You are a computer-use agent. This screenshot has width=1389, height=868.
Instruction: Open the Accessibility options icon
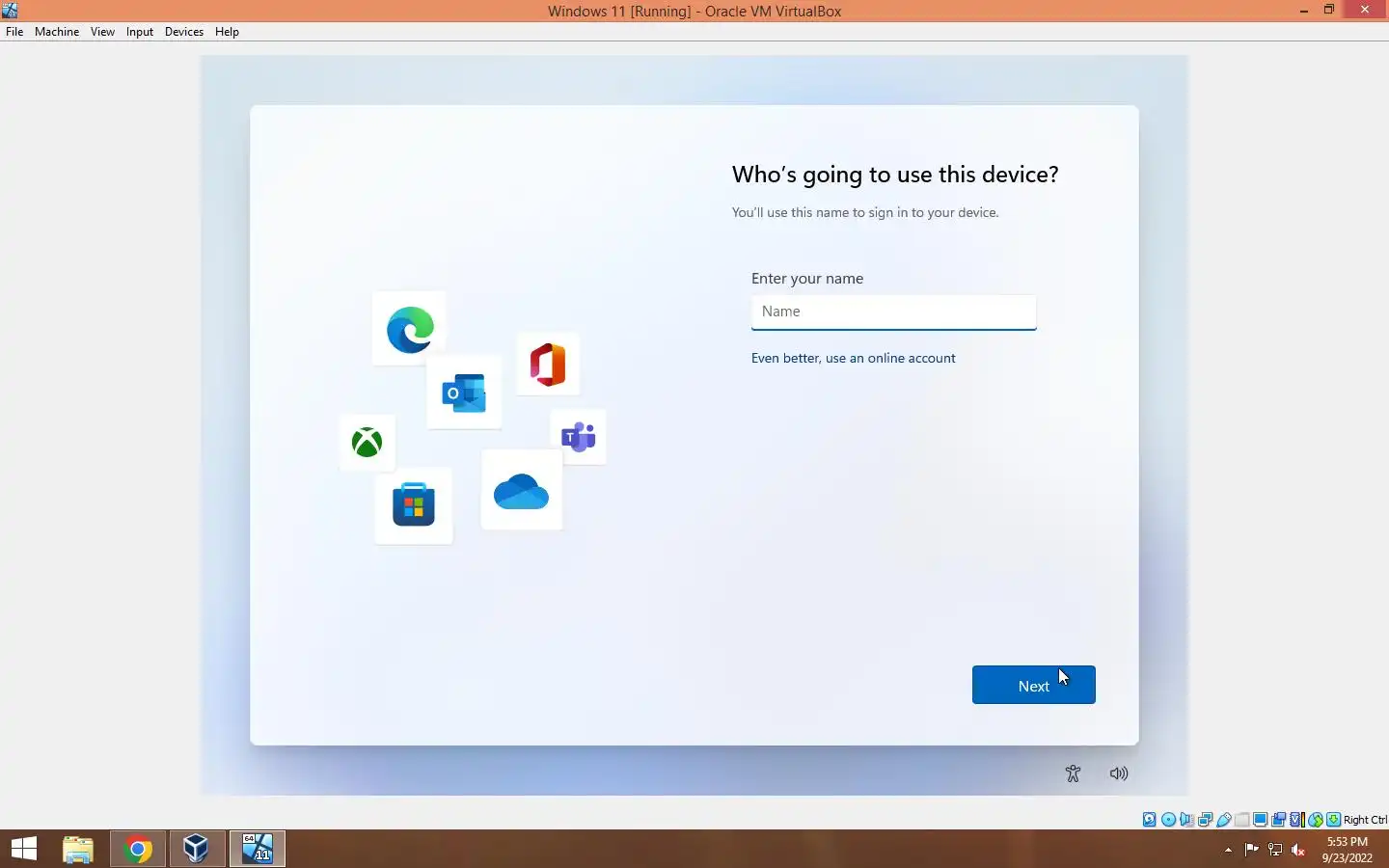point(1073,773)
